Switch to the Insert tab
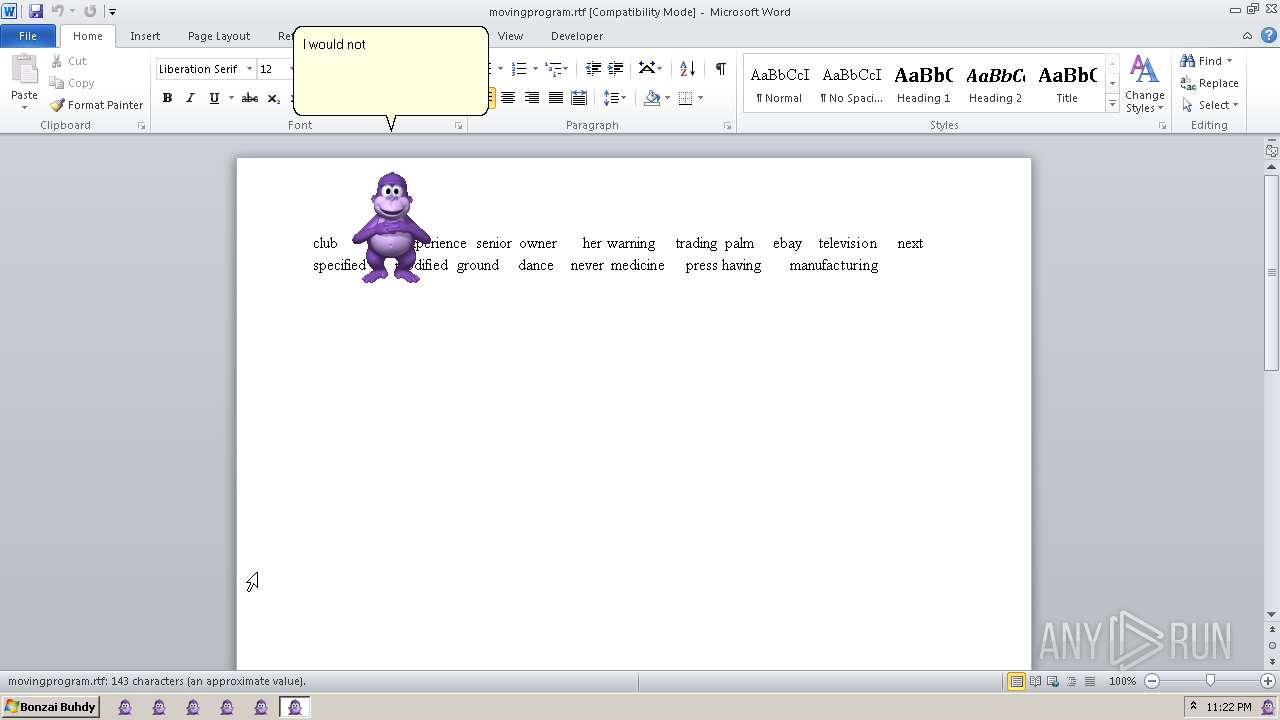Screen dimensions: 1280x720 click(145, 36)
